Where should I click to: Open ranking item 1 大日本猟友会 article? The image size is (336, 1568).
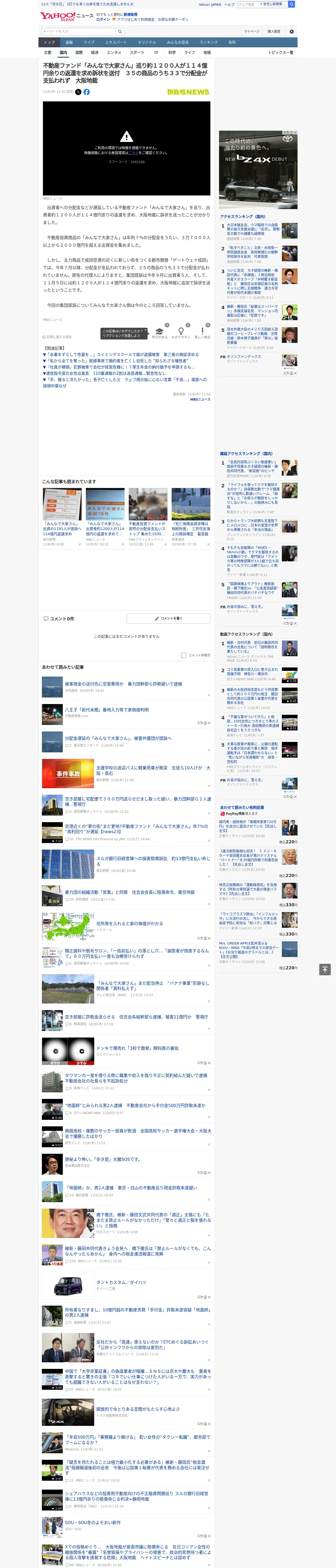(x=253, y=229)
